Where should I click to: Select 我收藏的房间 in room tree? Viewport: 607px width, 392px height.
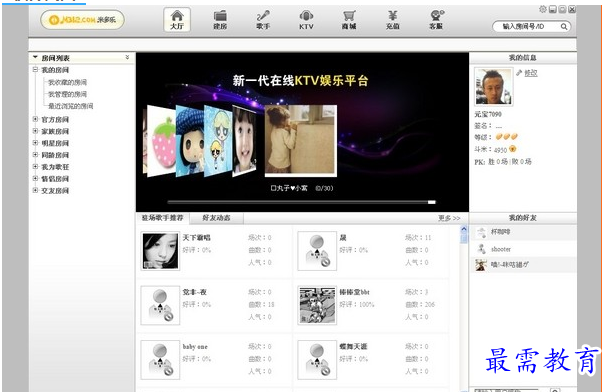click(x=67, y=82)
